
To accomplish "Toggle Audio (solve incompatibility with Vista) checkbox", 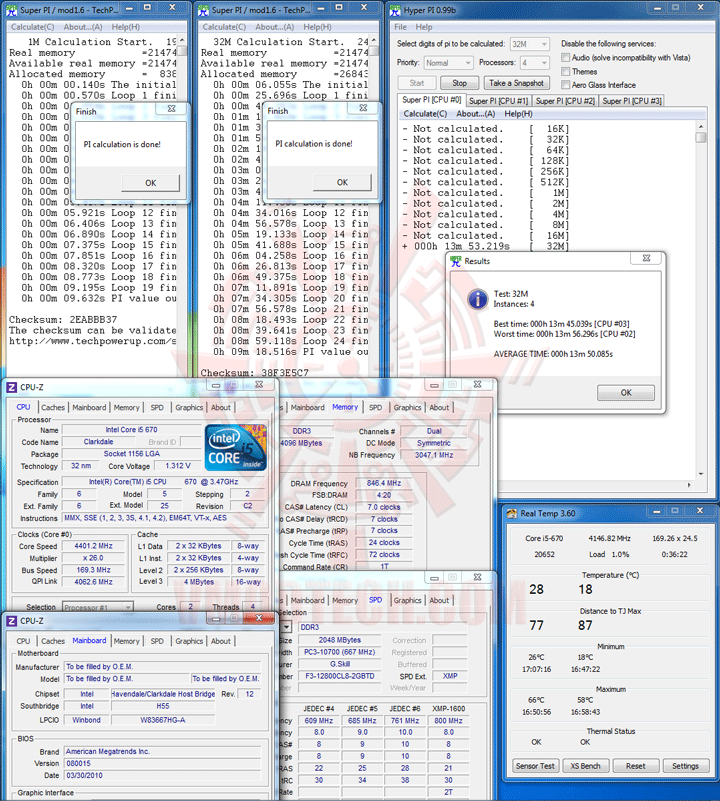I will click(566, 57).
